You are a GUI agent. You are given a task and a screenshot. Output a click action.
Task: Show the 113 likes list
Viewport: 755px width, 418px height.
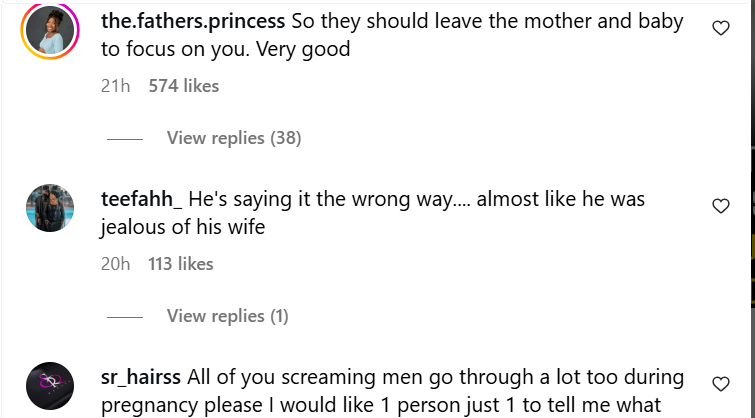tap(181, 264)
